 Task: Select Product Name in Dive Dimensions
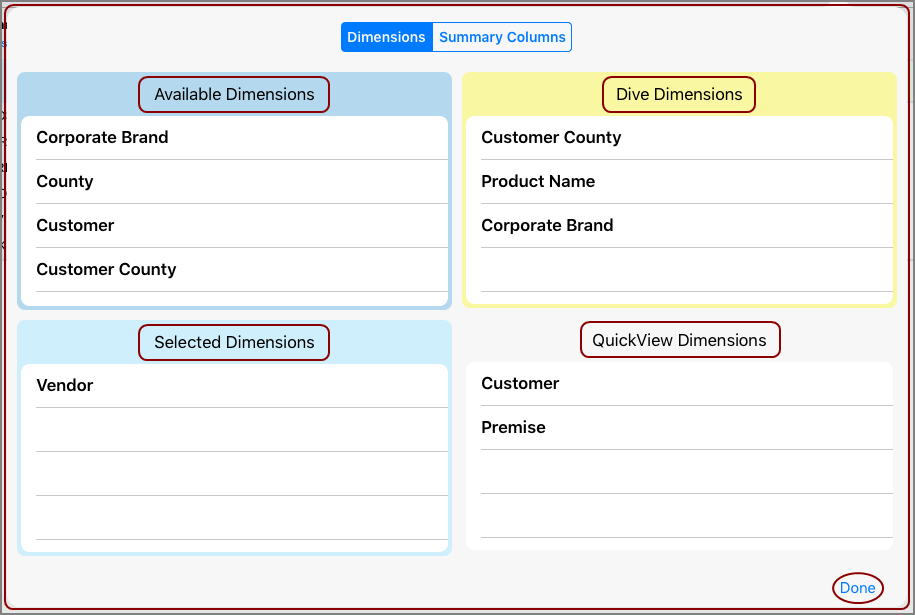tap(537, 181)
